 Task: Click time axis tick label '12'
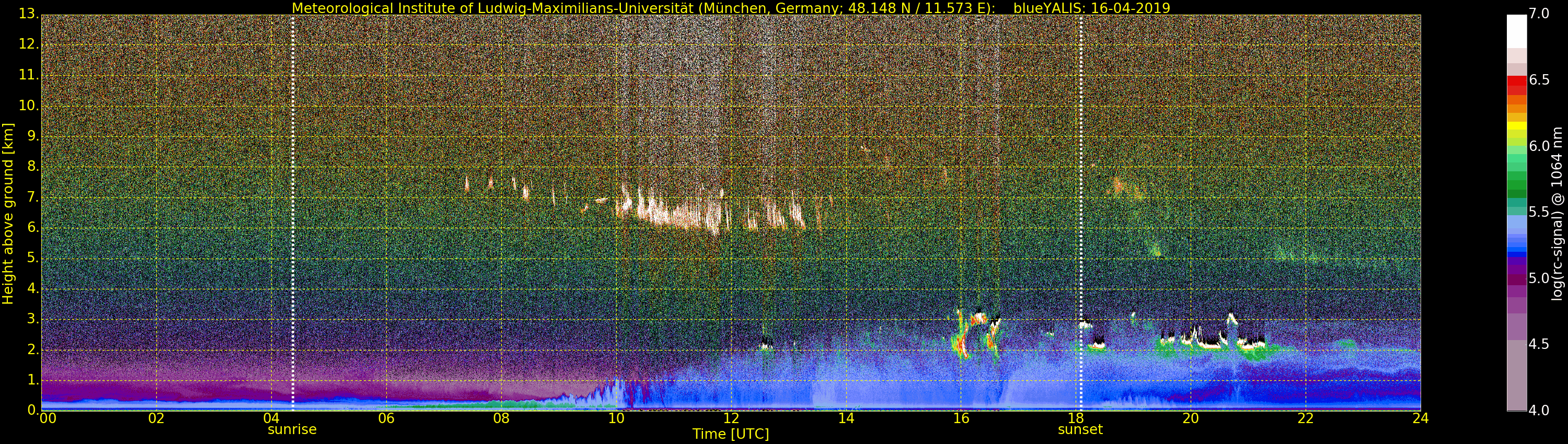tap(731, 418)
